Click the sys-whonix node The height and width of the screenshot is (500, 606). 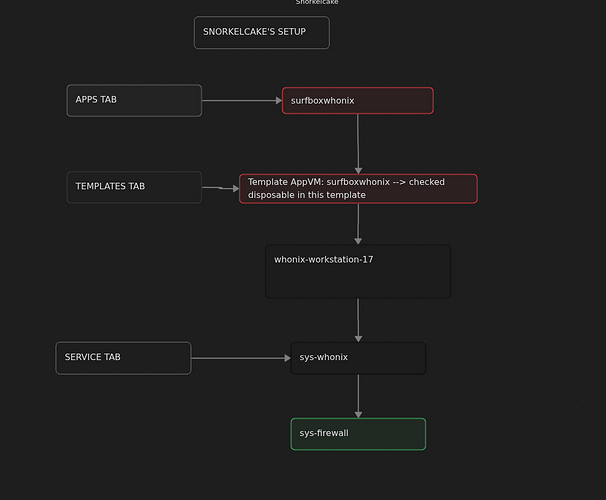[358, 358]
